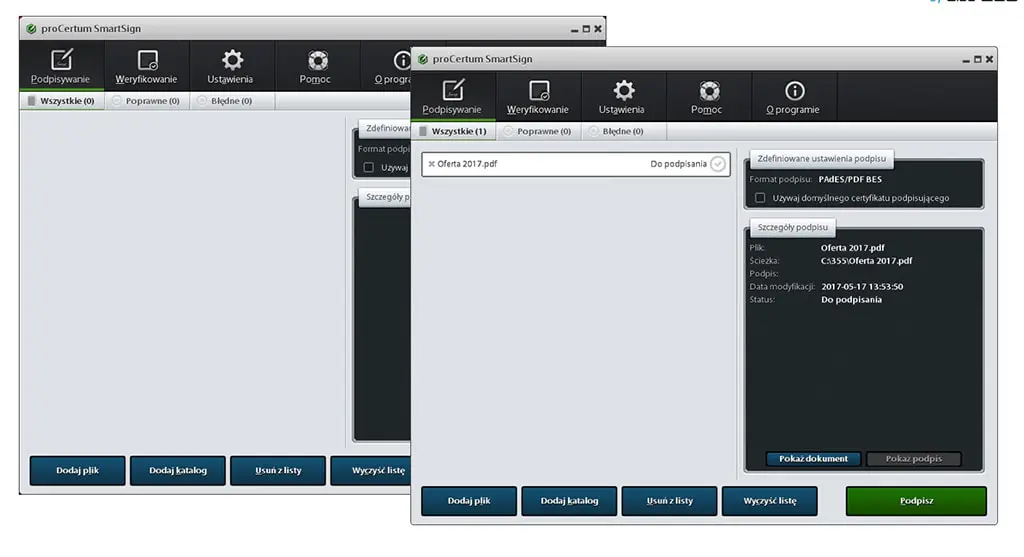Open O programie info in front window
This screenshot has width=1024, height=557.
click(793, 96)
